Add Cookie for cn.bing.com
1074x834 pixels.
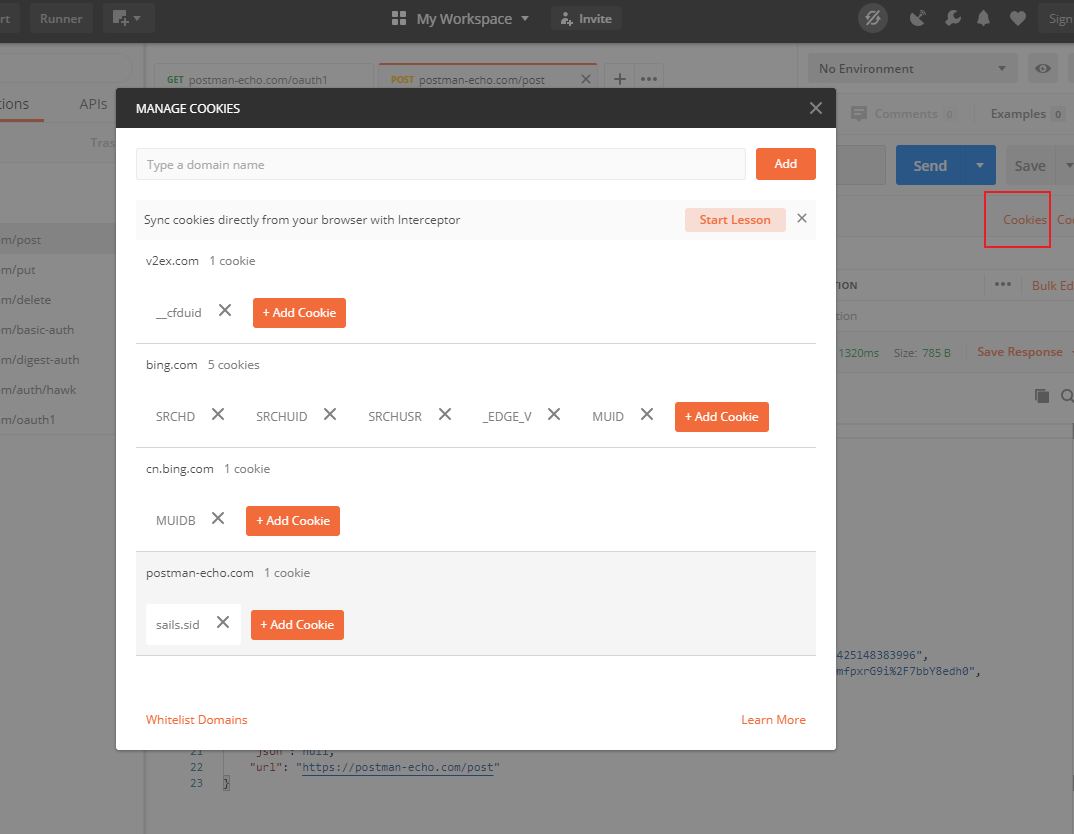[292, 521]
